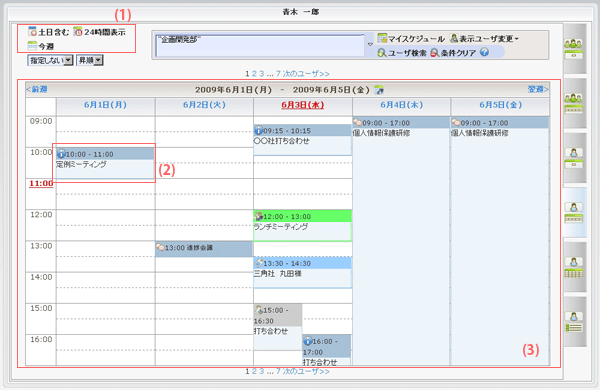Click the icon on the 13:30 - 14:30 event
Image resolution: width=600 pixels, height=390 pixels.
(x=259, y=263)
